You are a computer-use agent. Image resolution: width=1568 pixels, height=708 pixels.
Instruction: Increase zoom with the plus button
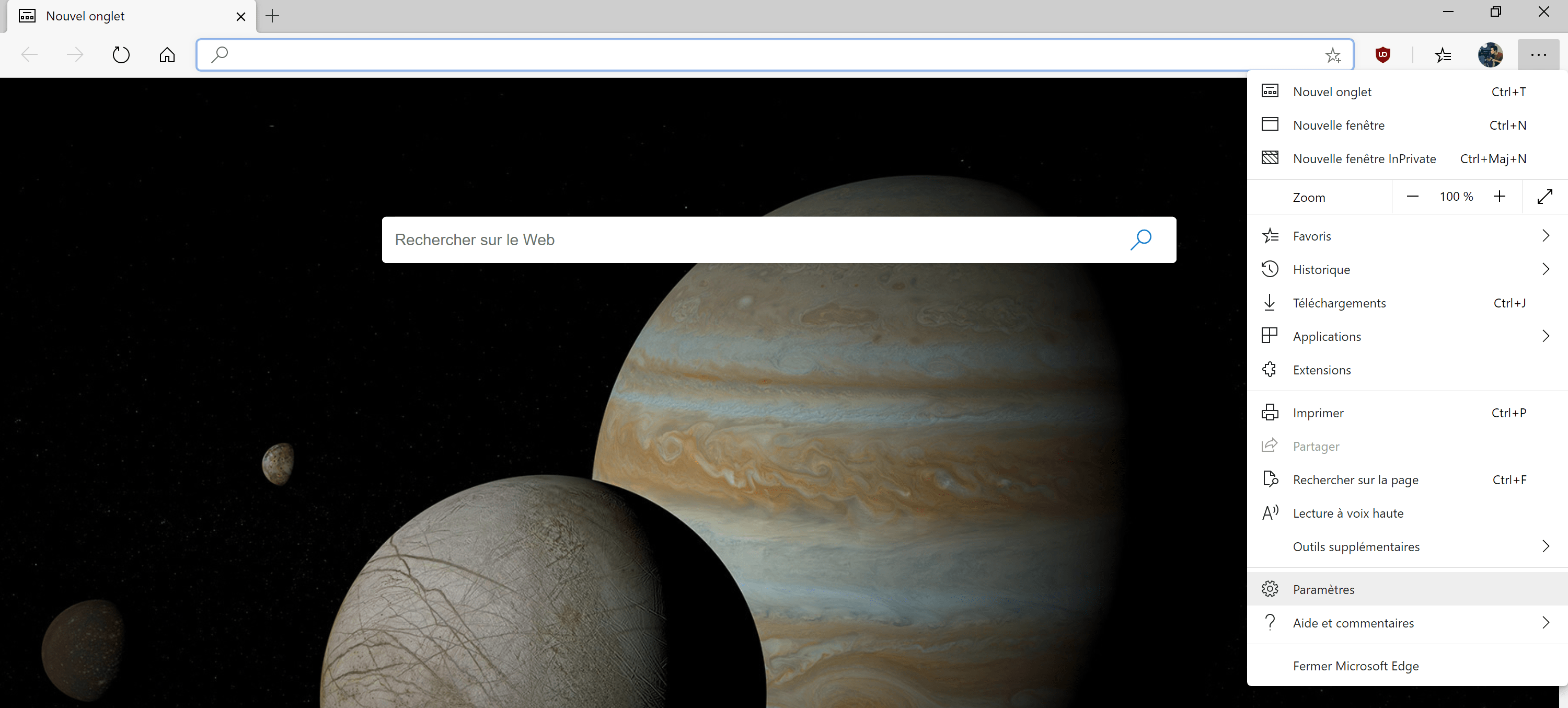[x=1499, y=196]
